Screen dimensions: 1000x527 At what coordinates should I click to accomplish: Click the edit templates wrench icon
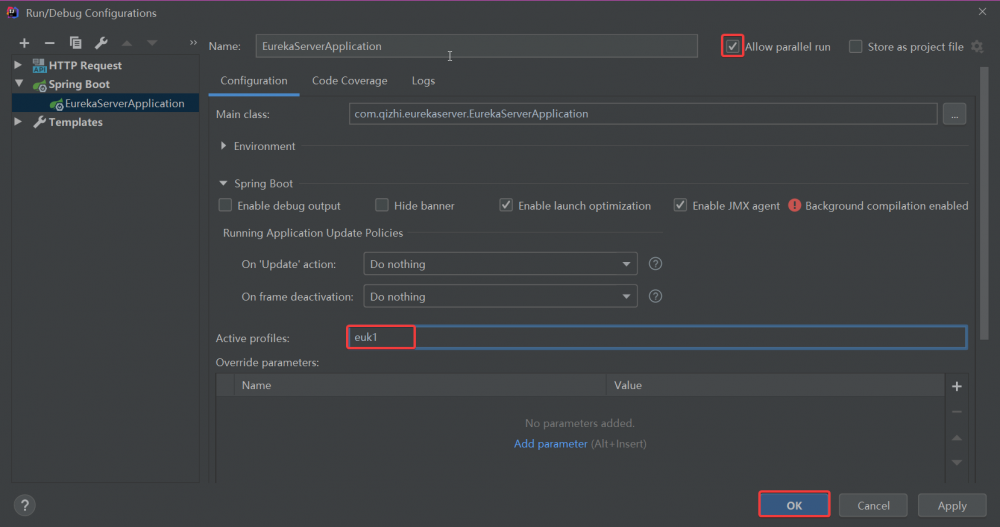point(101,43)
